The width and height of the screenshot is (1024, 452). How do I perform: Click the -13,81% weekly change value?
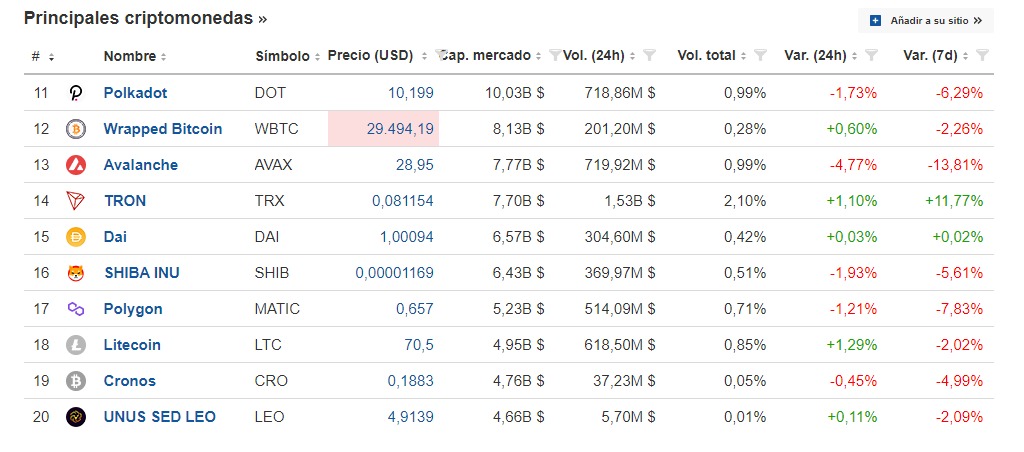click(955, 165)
